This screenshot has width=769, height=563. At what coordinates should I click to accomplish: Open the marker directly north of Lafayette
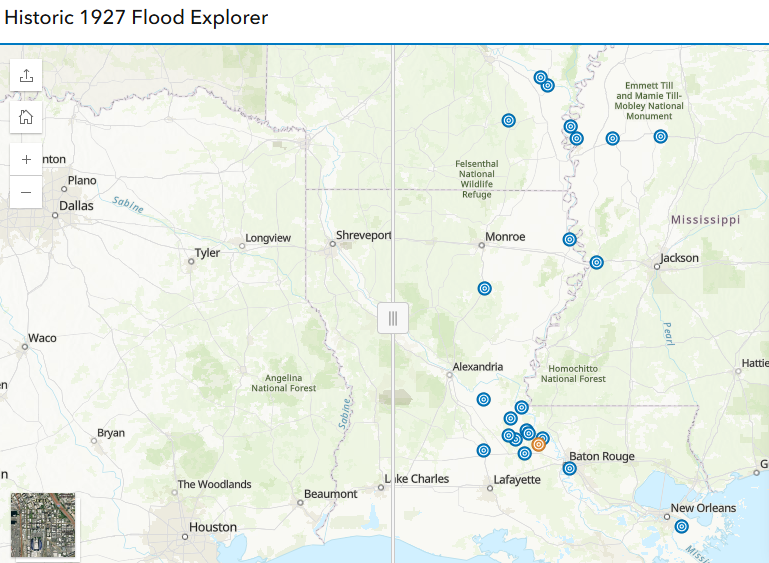pos(484,450)
